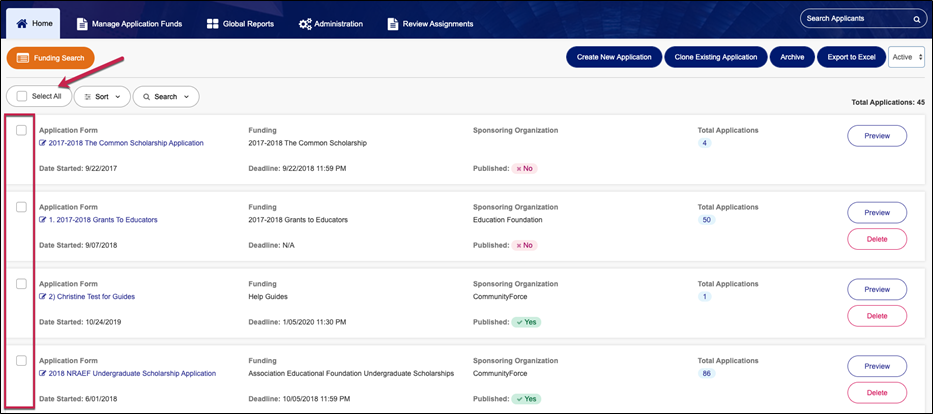Expand the Search dropdown filter
Viewport: 933px width, 414px height.
[x=166, y=97]
